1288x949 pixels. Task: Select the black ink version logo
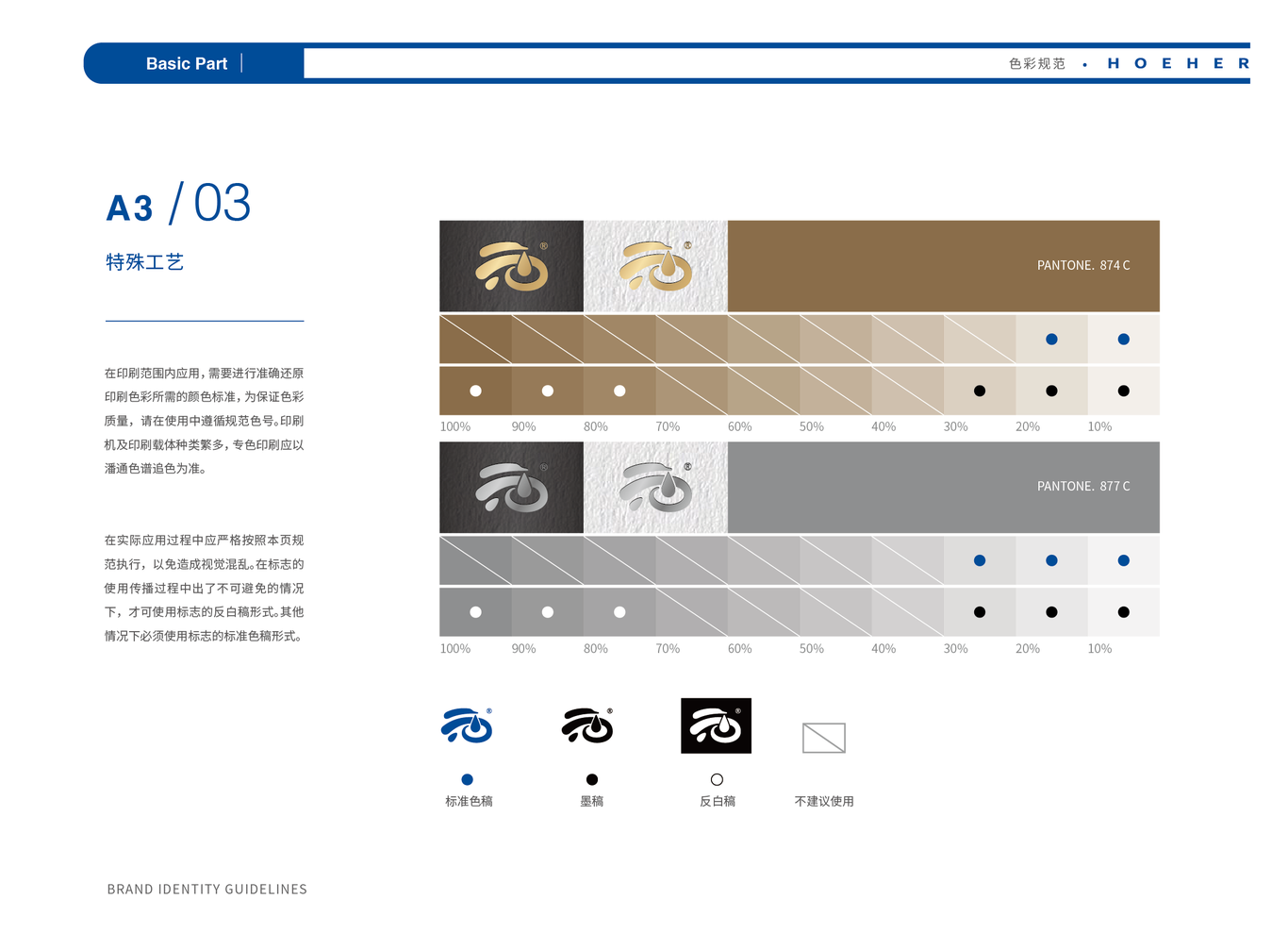pyautogui.click(x=587, y=725)
